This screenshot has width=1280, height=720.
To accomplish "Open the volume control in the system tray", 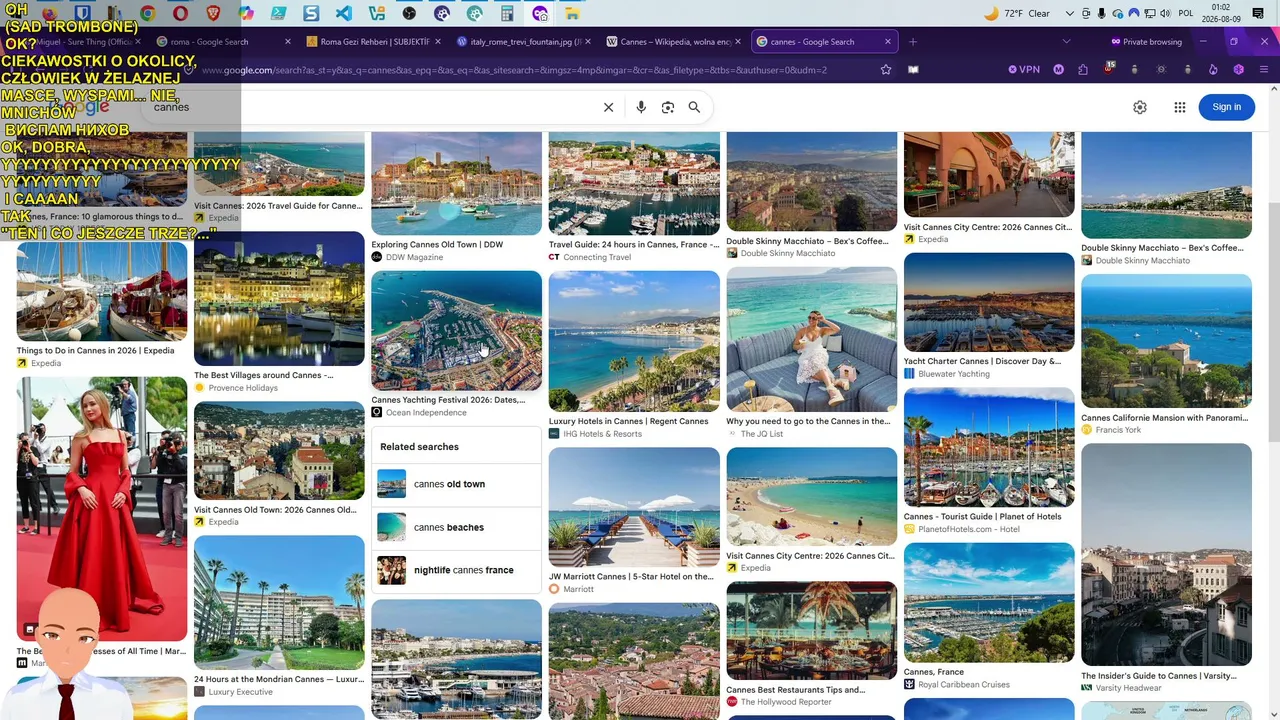I will tap(1165, 14).
